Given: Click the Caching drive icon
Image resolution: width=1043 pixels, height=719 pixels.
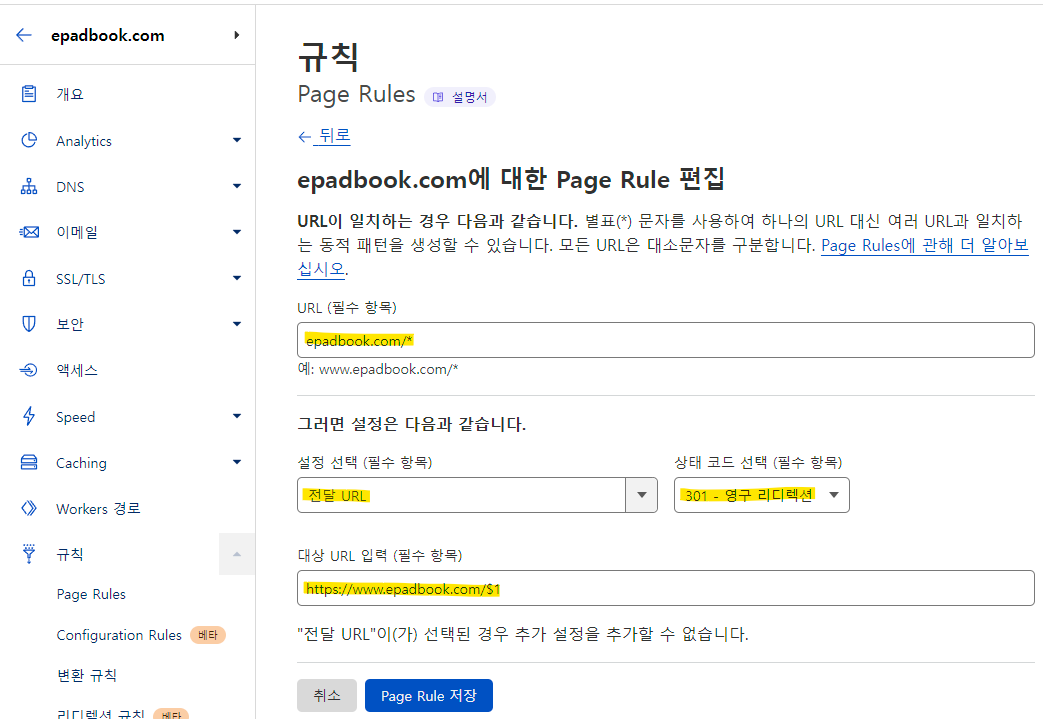Looking at the screenshot, I should click(x=29, y=463).
